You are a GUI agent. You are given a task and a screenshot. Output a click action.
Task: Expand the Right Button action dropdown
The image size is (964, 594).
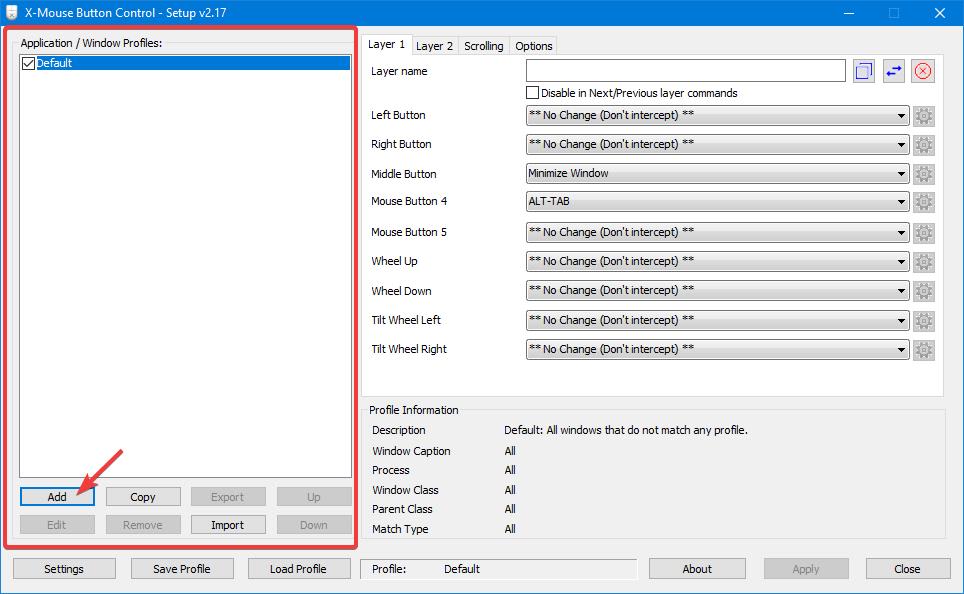click(x=717, y=145)
